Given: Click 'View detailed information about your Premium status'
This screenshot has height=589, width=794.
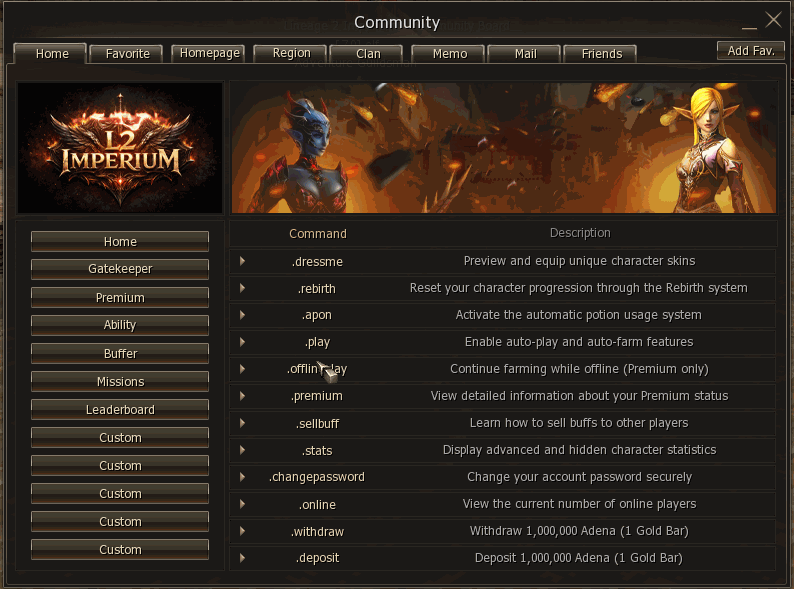Looking at the screenshot, I should pyautogui.click(x=579, y=396).
